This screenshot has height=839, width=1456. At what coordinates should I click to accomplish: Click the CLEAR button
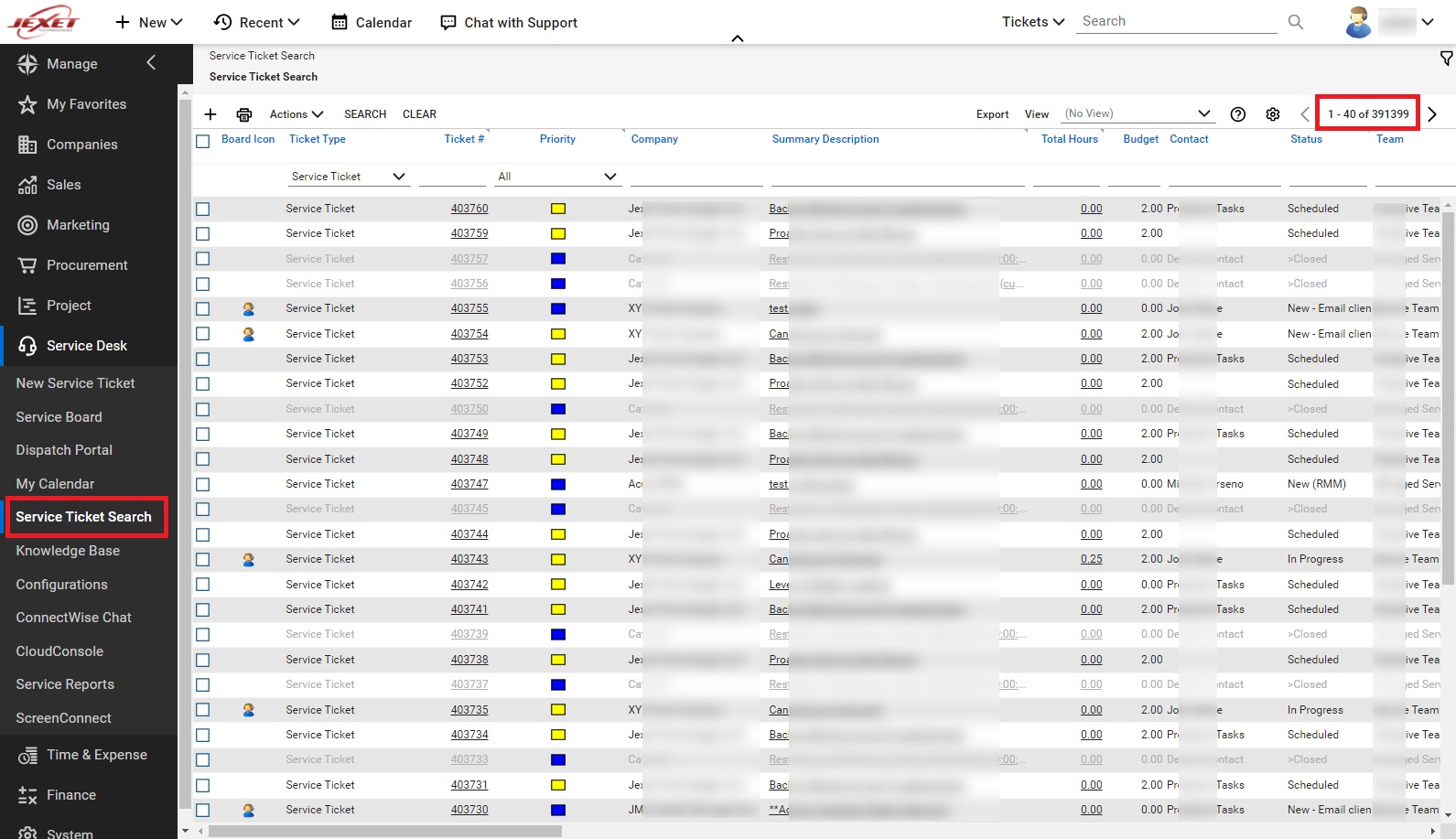pyautogui.click(x=419, y=114)
